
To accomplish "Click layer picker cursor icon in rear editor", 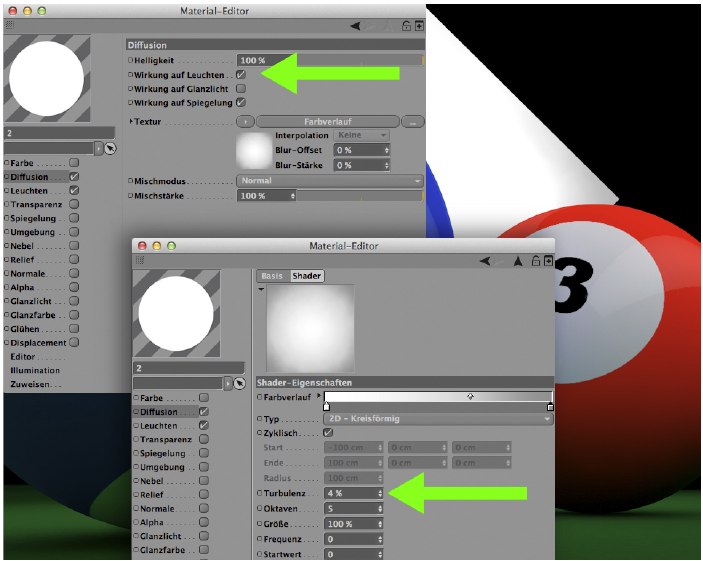I will (x=110, y=148).
